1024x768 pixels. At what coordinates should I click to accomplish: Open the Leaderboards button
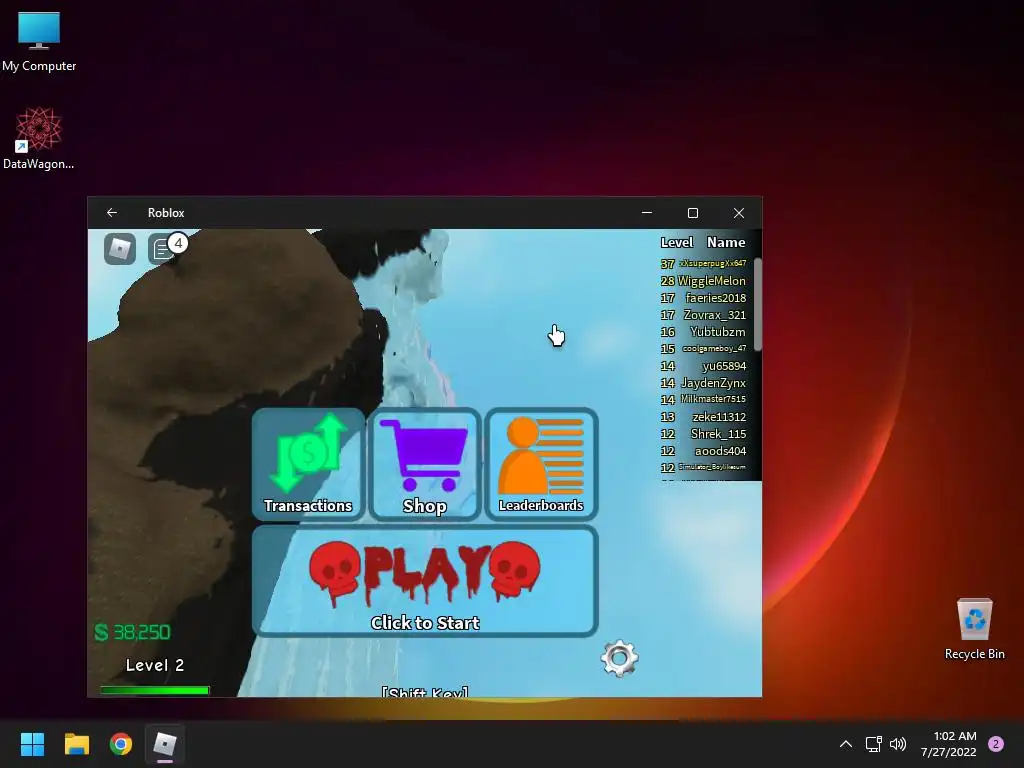541,464
